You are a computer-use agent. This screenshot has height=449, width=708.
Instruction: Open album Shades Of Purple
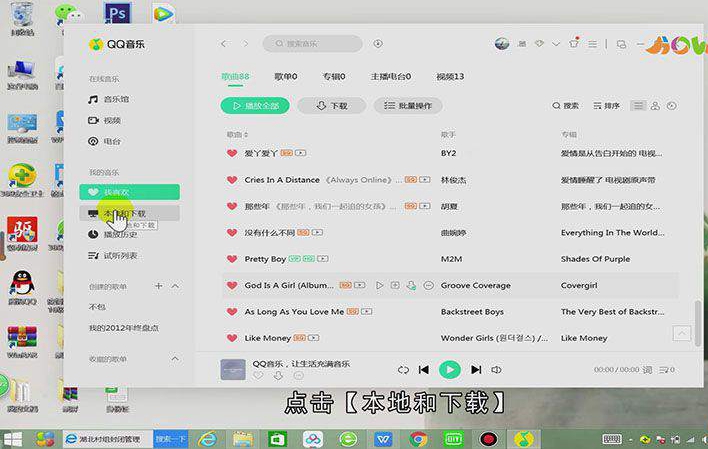595,259
